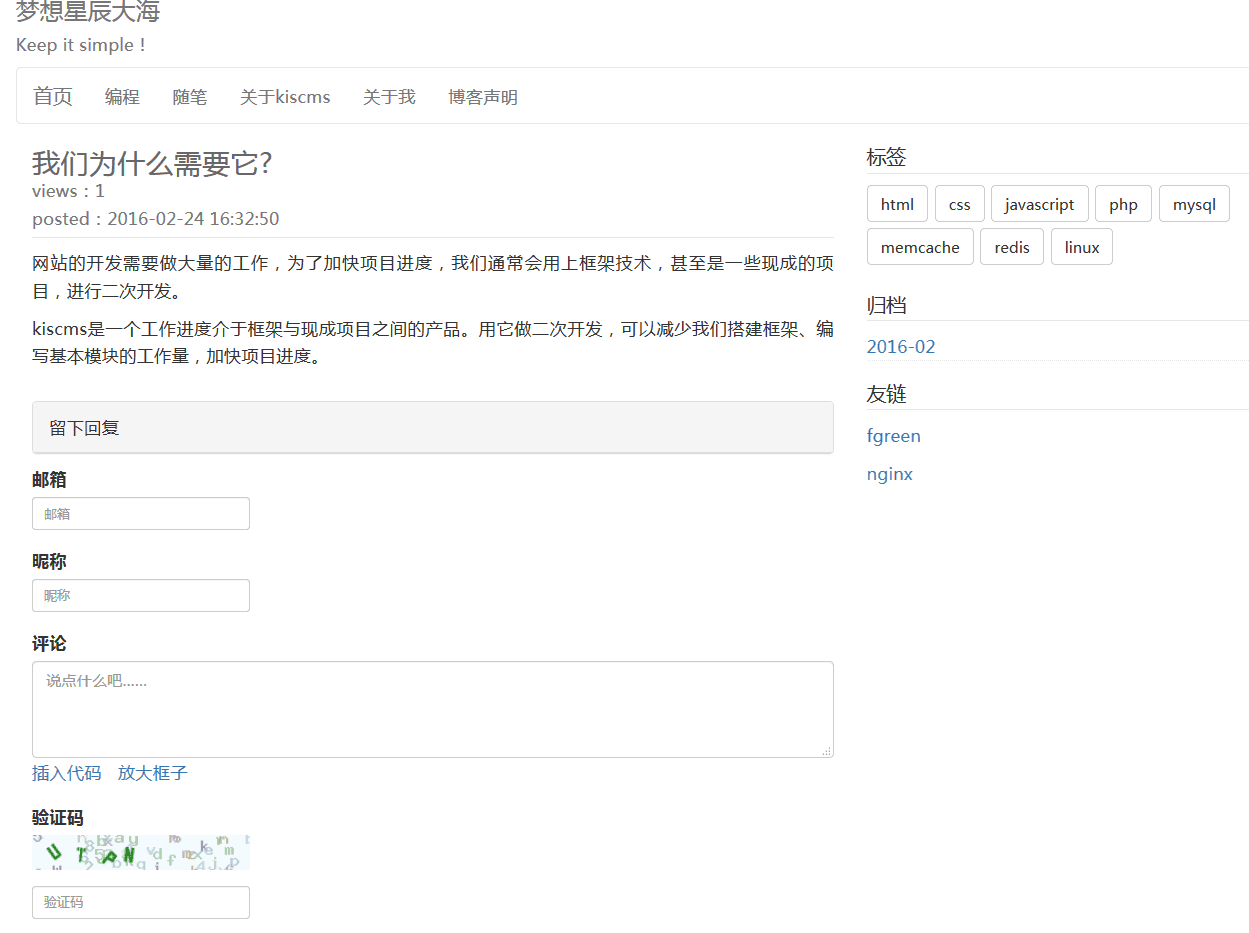Select the memcache tag button

point(920,247)
